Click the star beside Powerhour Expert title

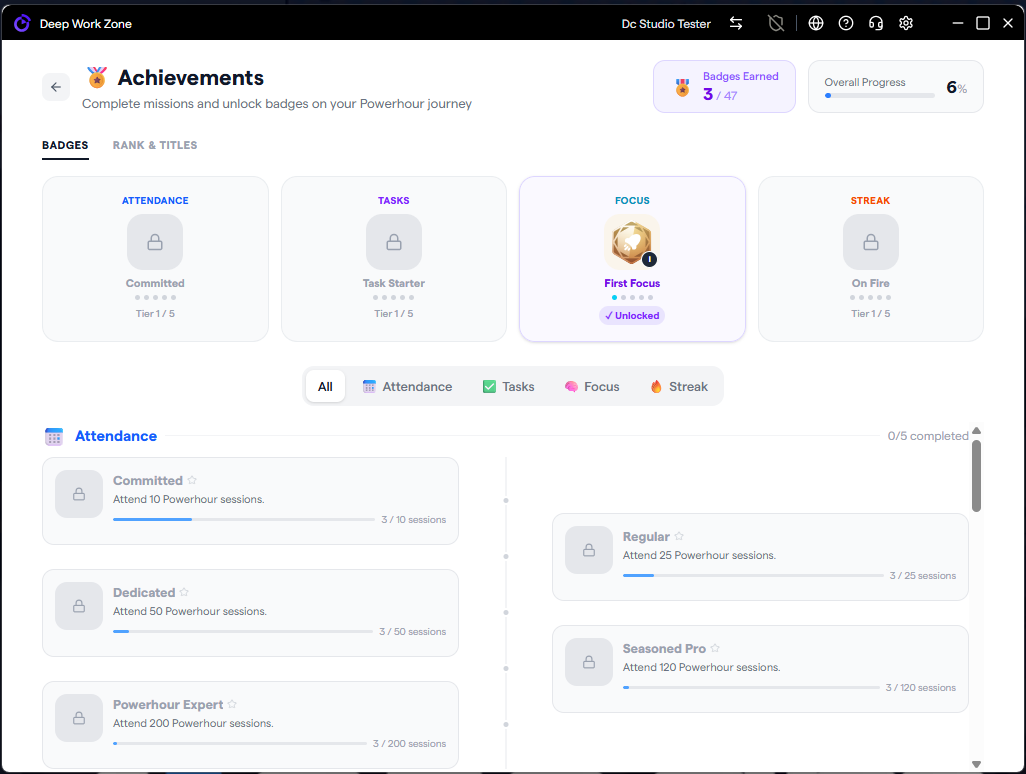[x=232, y=705]
